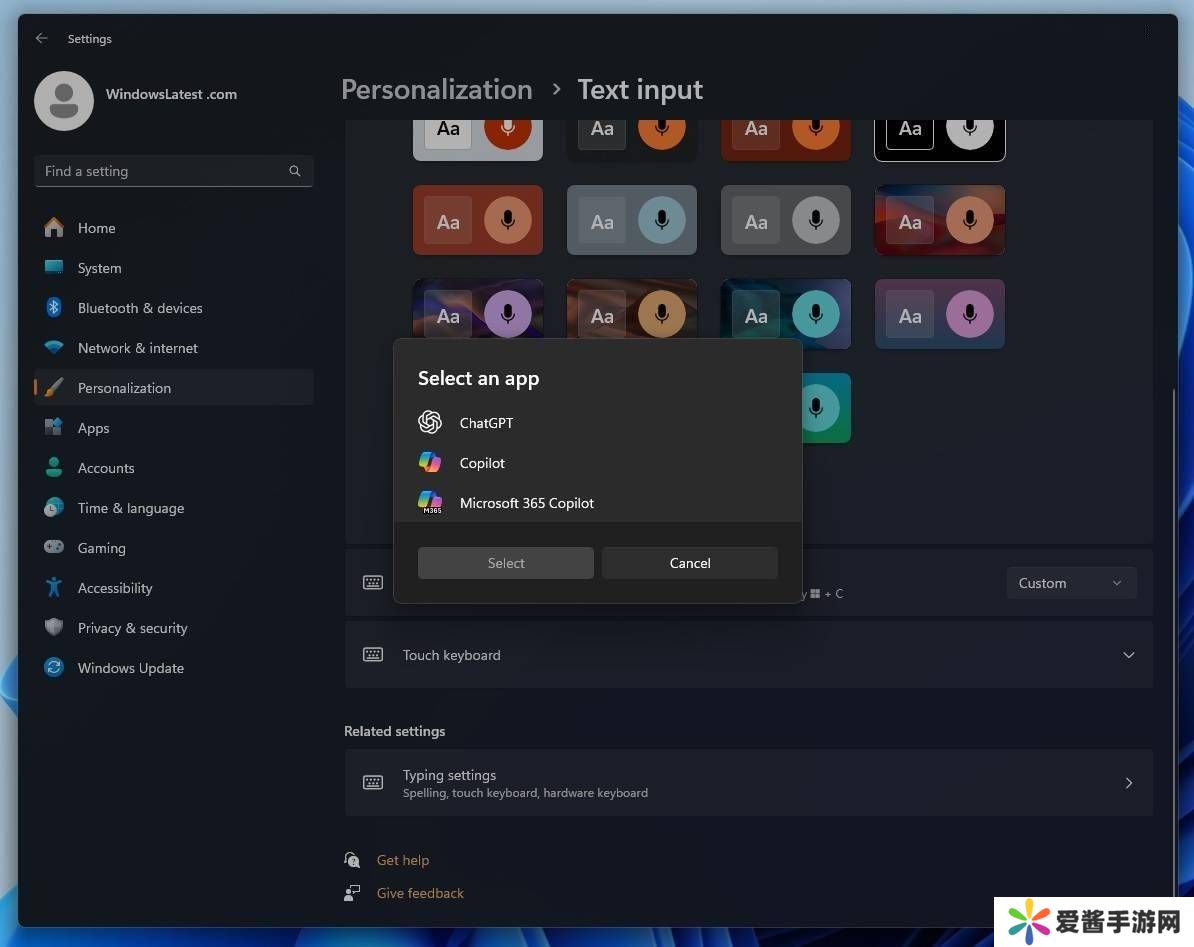The image size is (1194, 947).
Task: Open the Get help link
Action: pos(403,860)
